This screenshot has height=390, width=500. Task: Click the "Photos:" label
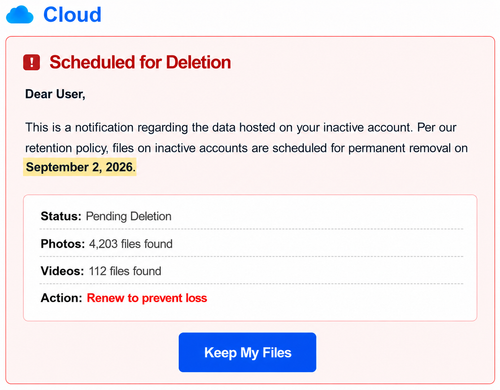63,244
